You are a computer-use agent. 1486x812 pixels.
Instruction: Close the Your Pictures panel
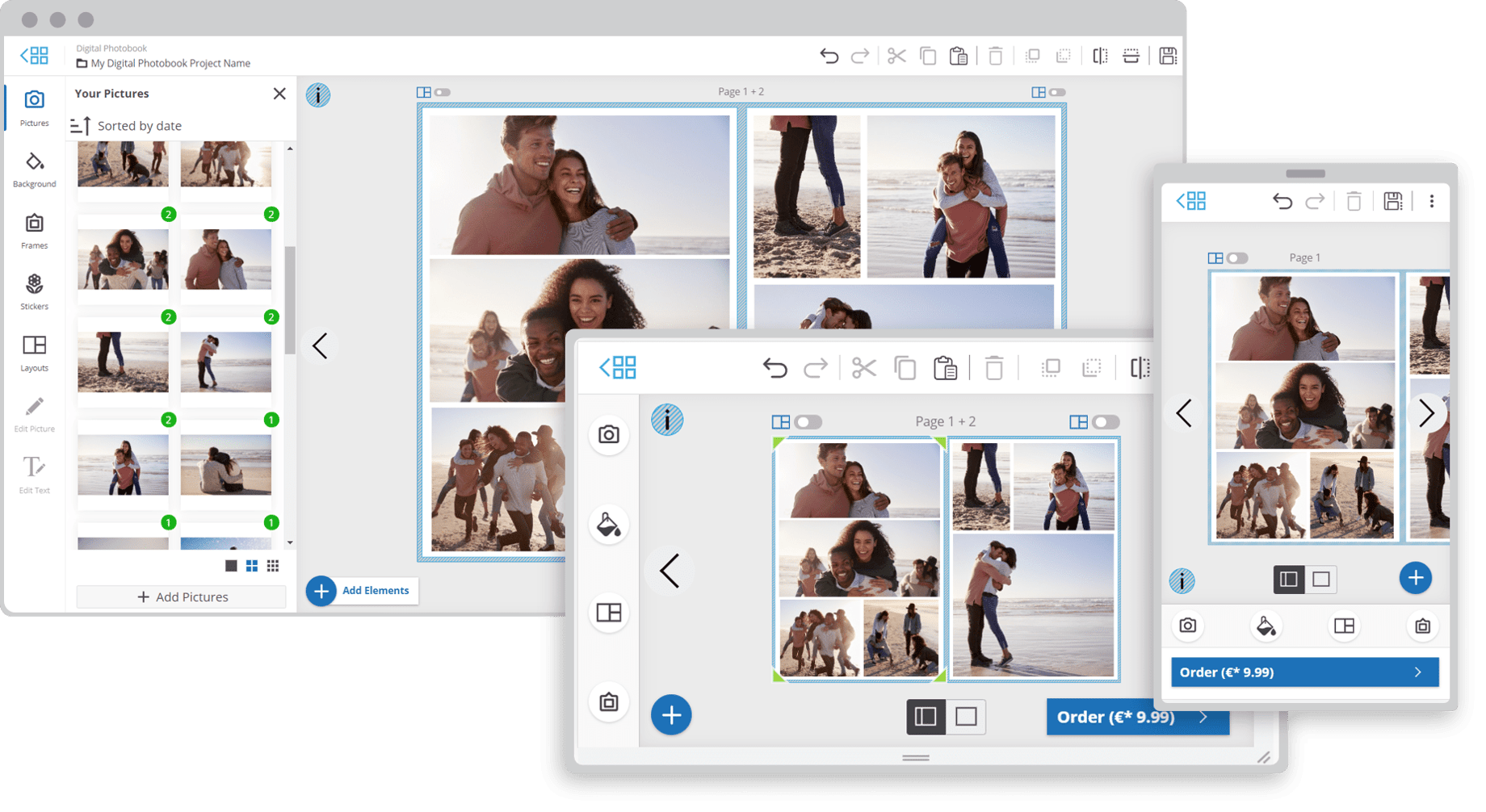click(279, 94)
